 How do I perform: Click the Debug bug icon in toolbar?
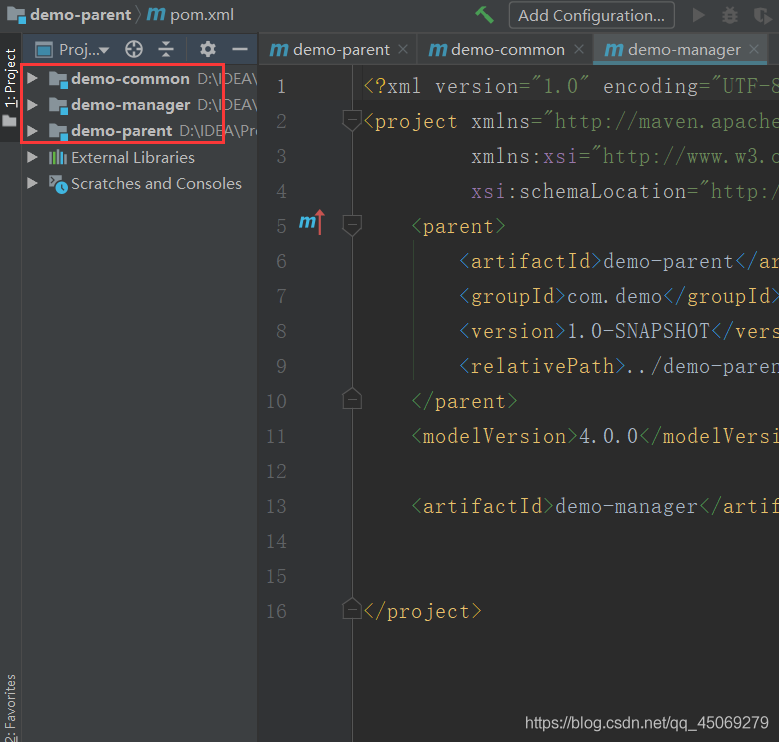731,15
